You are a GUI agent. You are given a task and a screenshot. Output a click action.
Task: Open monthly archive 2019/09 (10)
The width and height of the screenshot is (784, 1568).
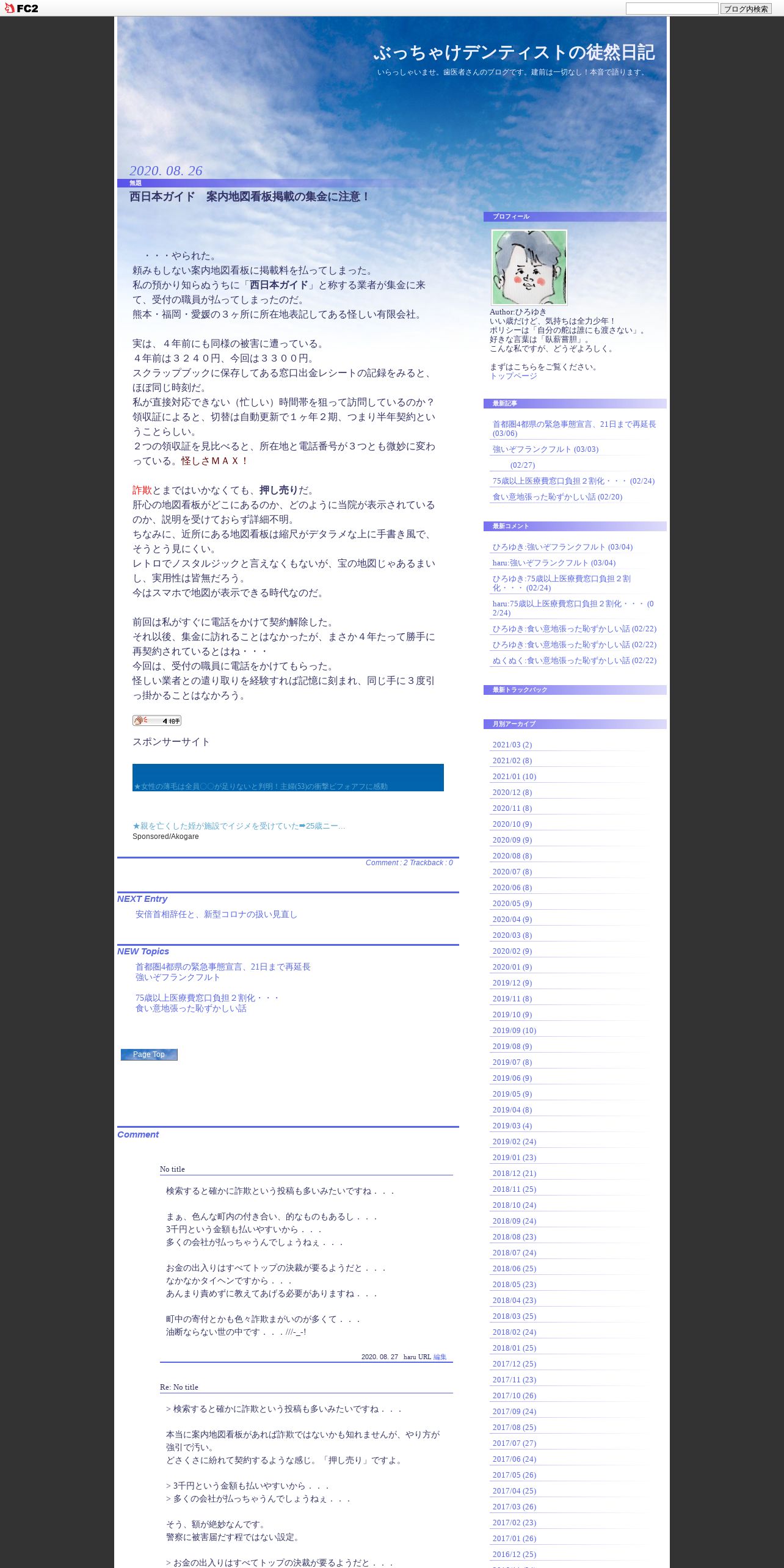514,1031
